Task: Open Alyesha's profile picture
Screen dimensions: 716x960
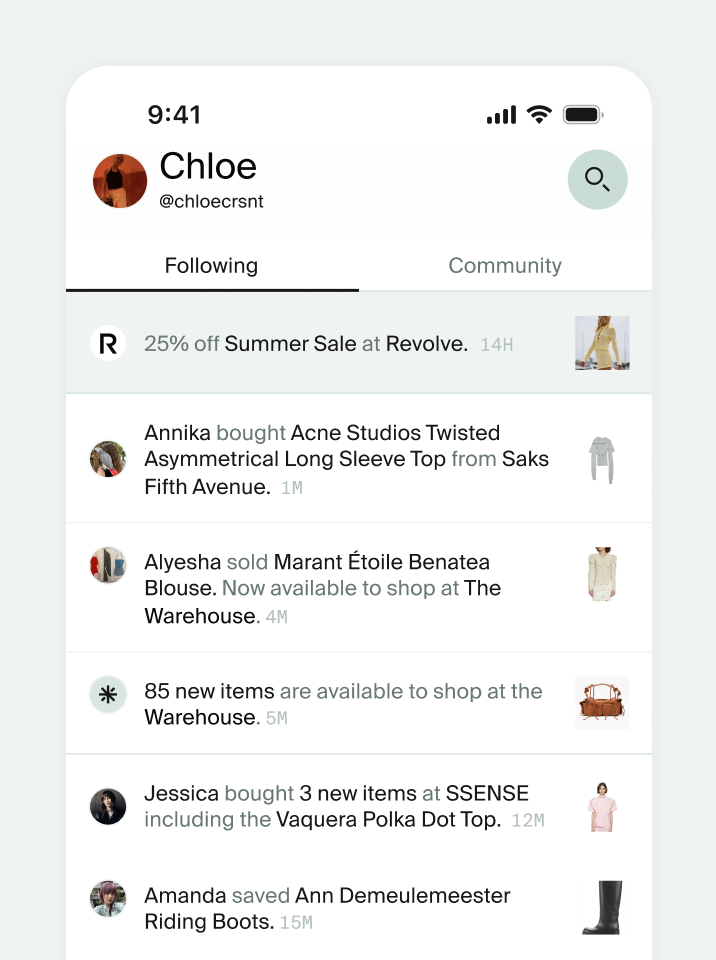Action: click(108, 565)
